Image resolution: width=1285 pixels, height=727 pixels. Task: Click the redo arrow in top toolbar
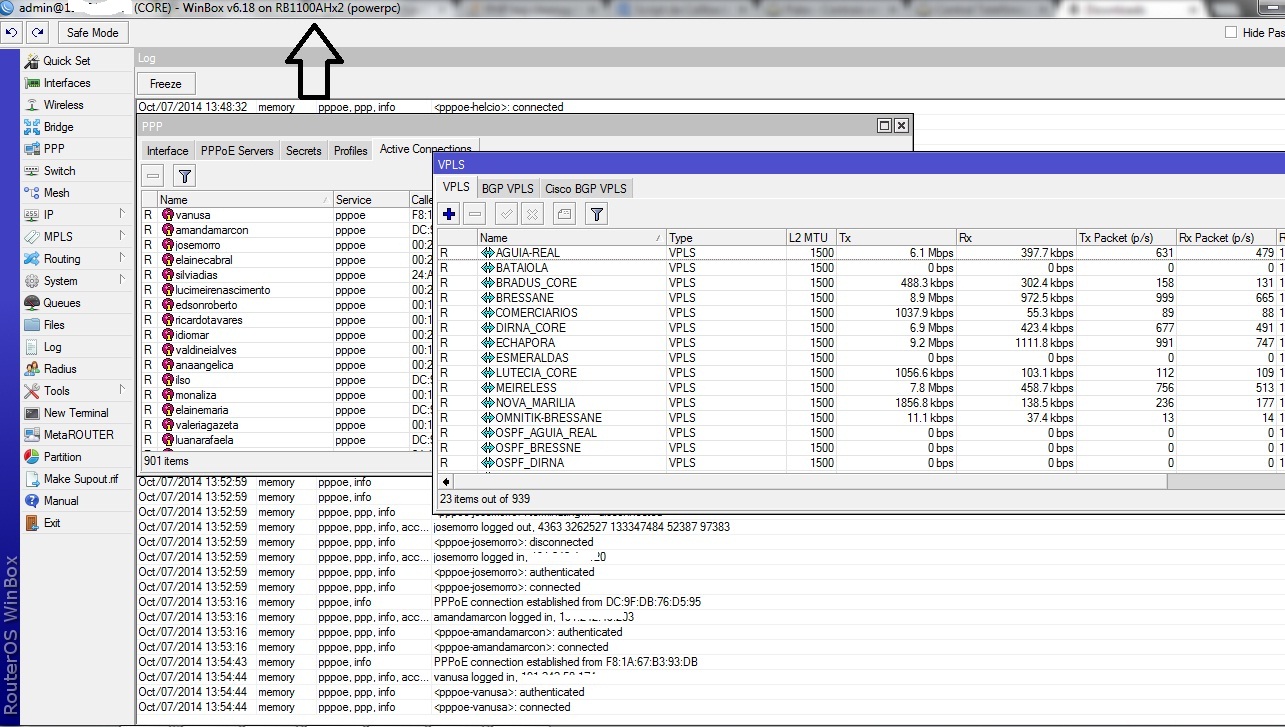37,32
